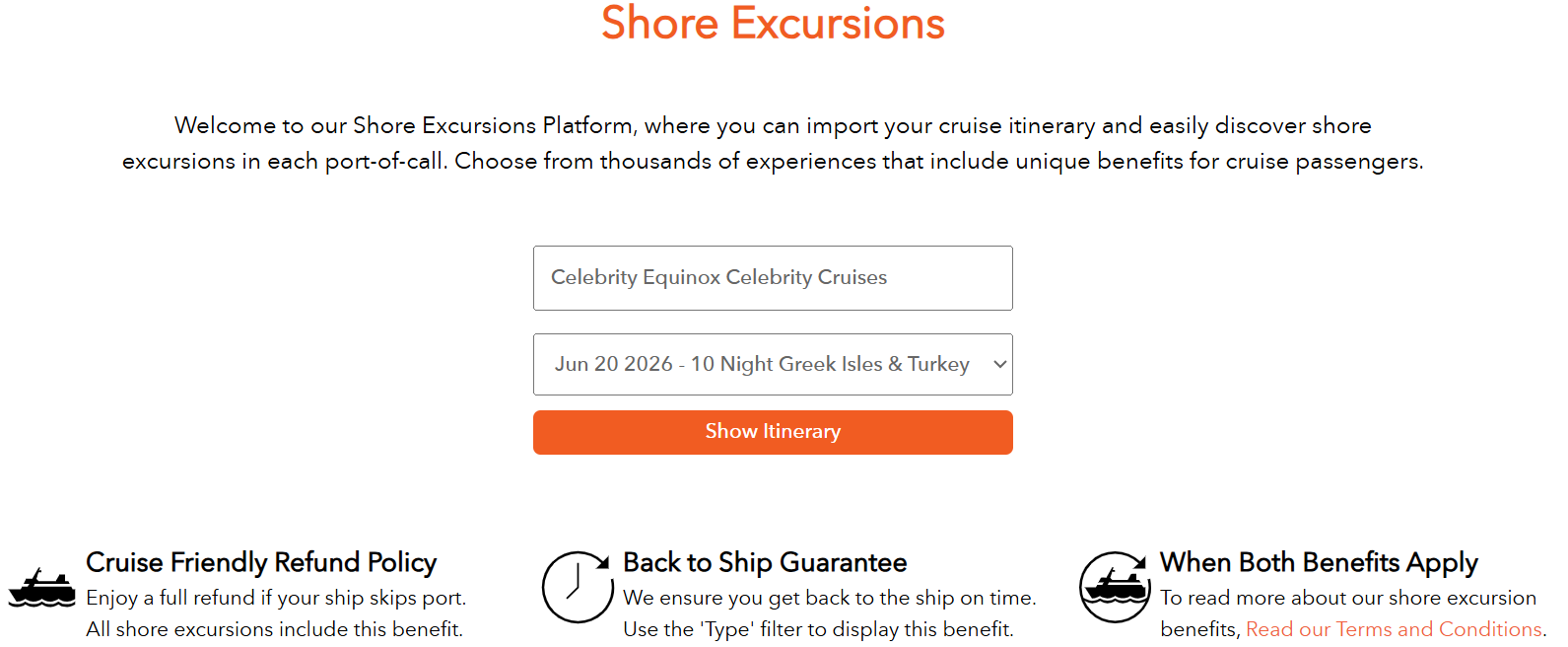Click the Cruise Friendly Refund Policy heading

coord(261,562)
